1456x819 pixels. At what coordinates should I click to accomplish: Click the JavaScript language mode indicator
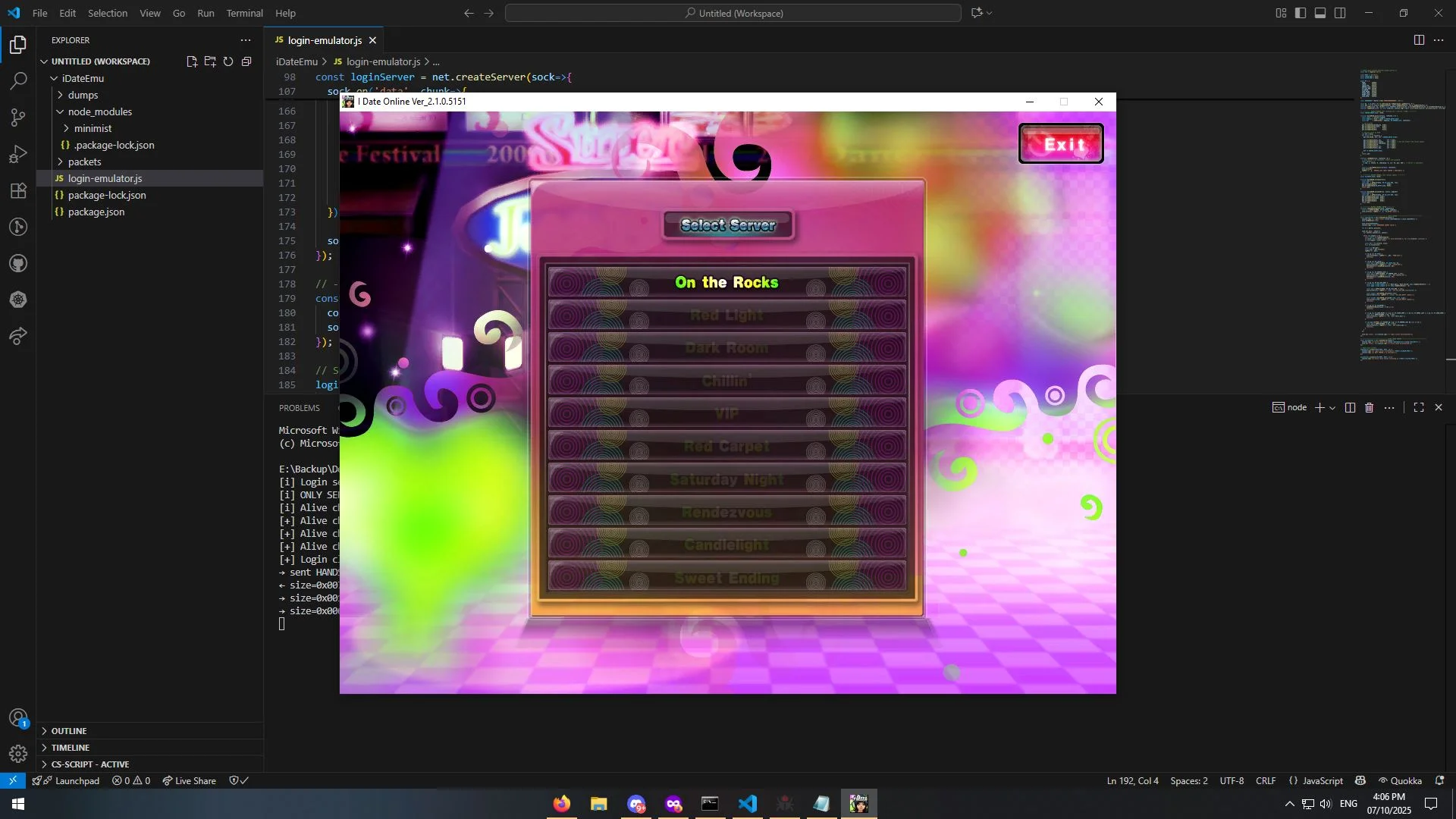[x=1323, y=780]
